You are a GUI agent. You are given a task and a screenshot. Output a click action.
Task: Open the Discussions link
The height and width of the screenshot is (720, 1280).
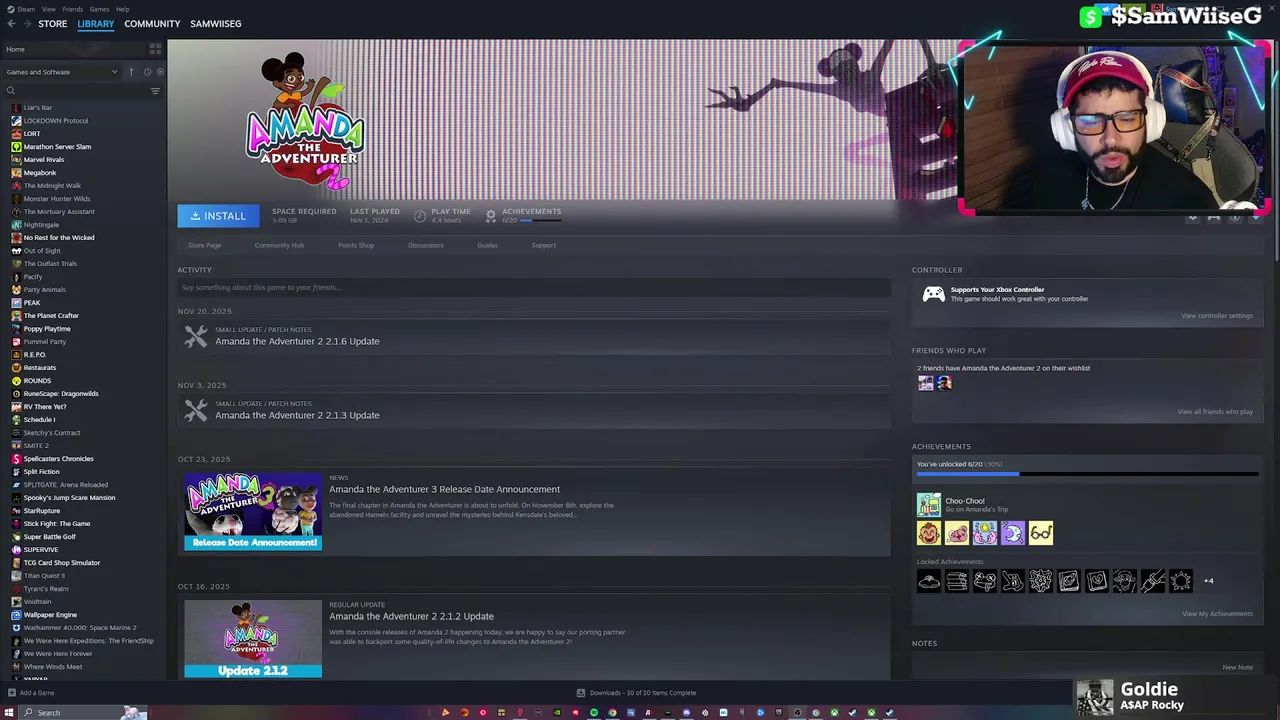[426, 245]
